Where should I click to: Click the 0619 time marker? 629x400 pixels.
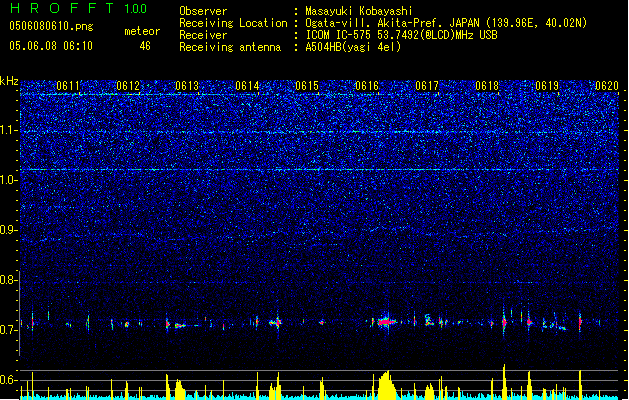click(x=547, y=86)
